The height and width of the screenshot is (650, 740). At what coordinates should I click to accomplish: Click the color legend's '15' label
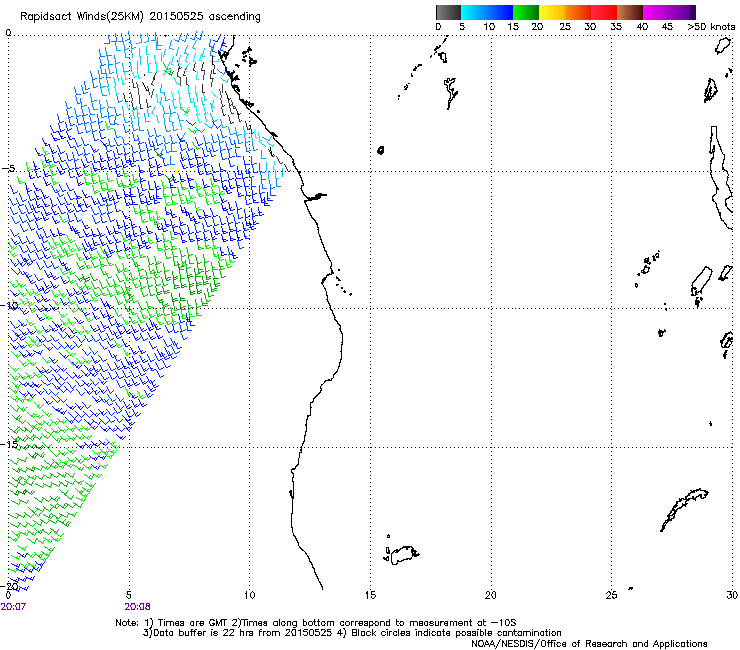tap(513, 27)
